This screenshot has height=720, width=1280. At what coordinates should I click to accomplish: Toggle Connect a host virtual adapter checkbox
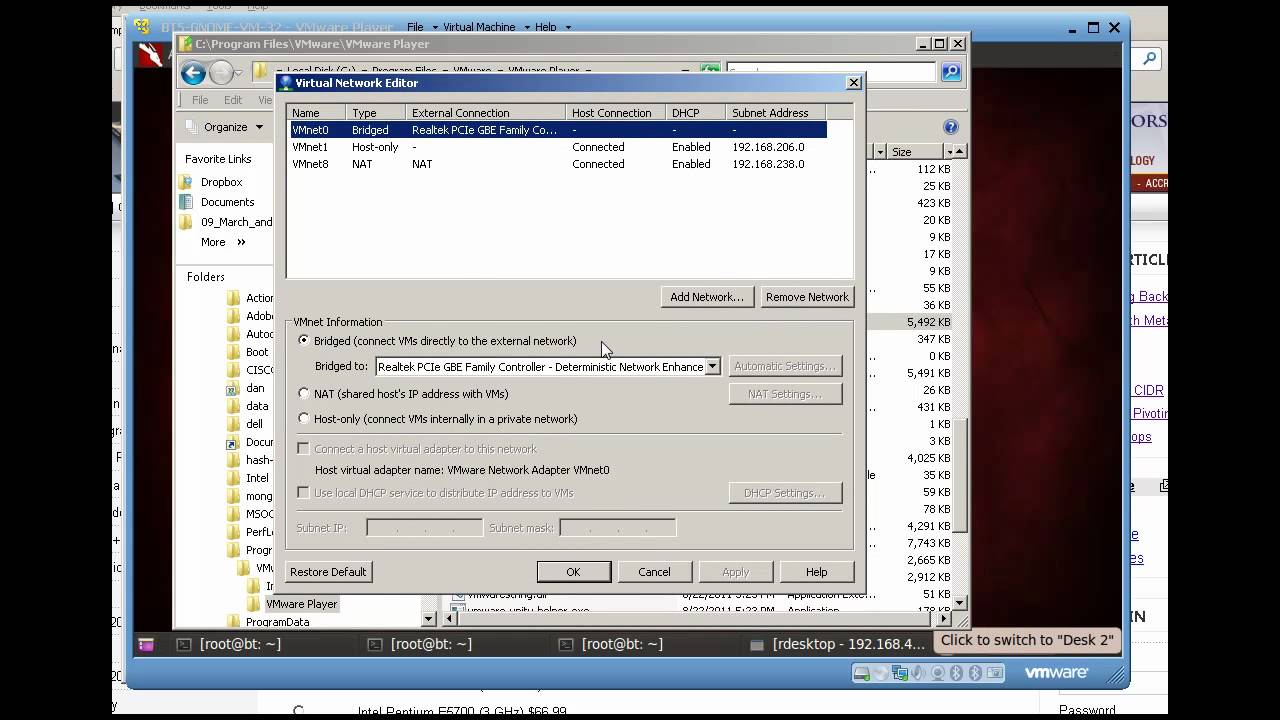(x=303, y=449)
